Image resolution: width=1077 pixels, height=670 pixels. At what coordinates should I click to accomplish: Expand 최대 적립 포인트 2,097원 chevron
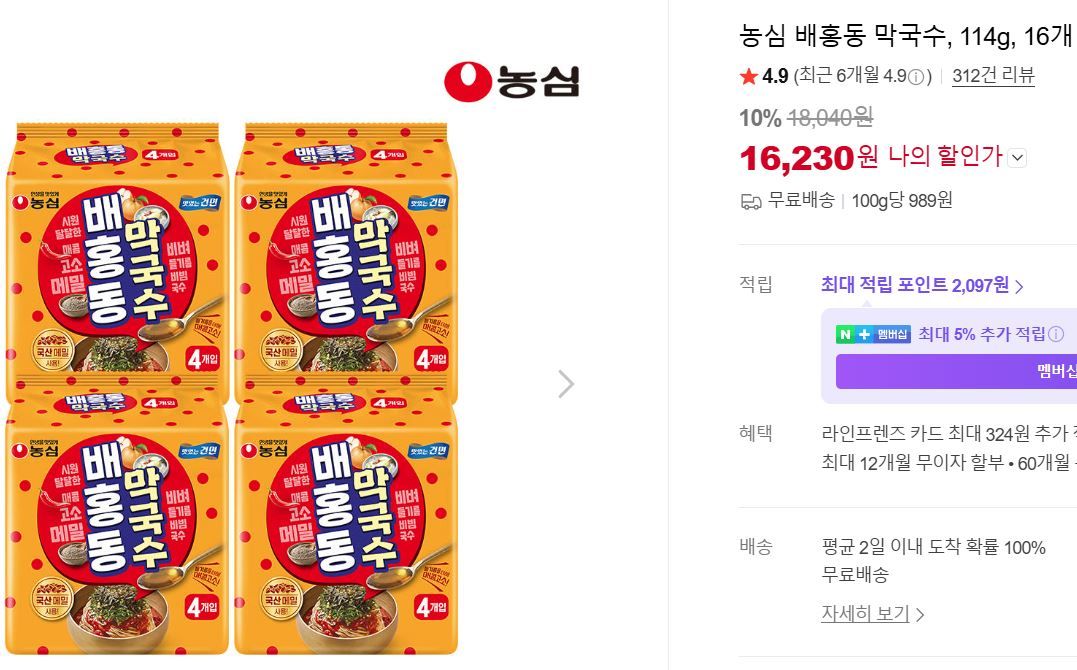pyautogui.click(x=1019, y=287)
